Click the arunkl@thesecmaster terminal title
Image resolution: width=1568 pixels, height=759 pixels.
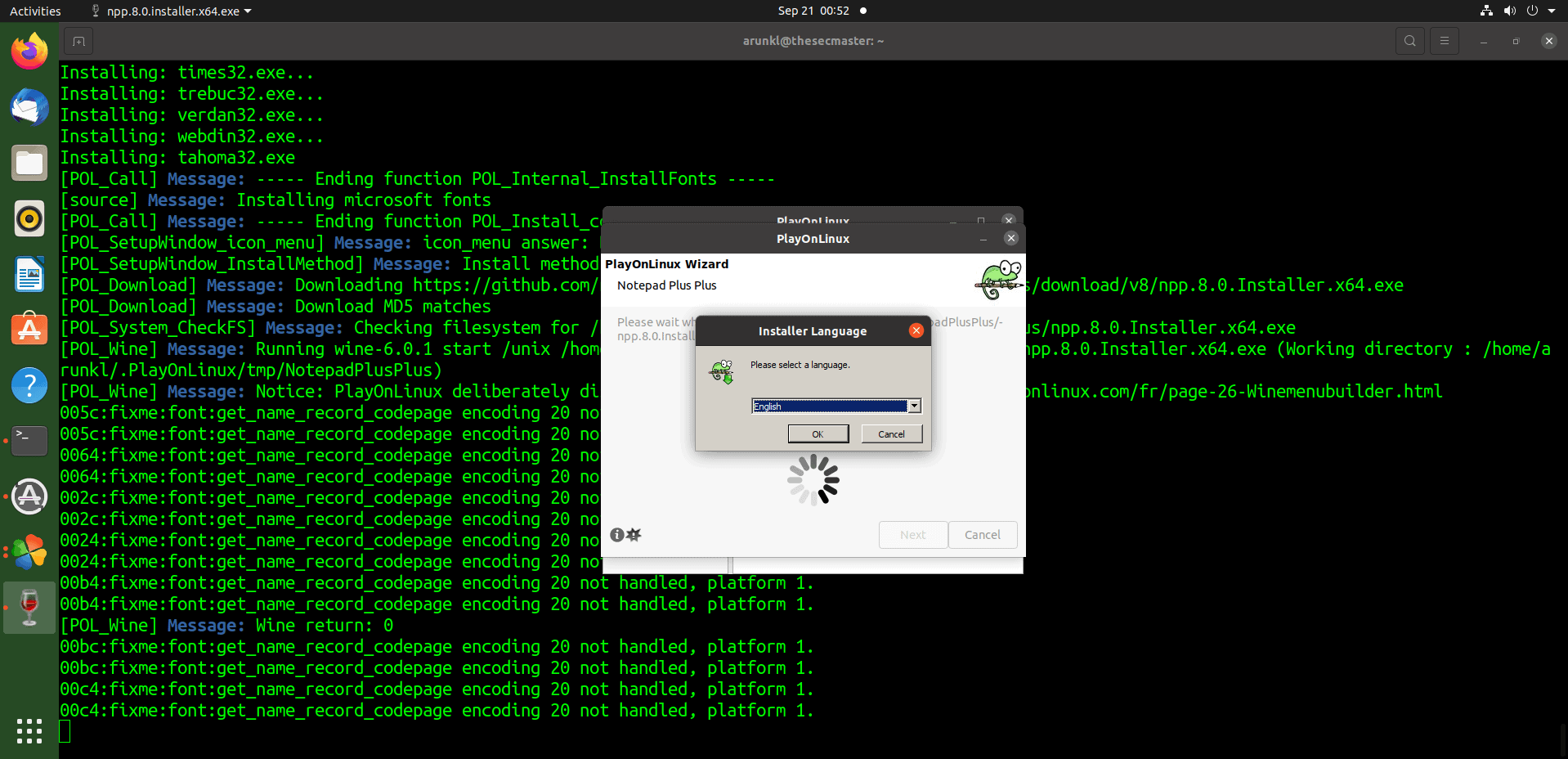(813, 41)
